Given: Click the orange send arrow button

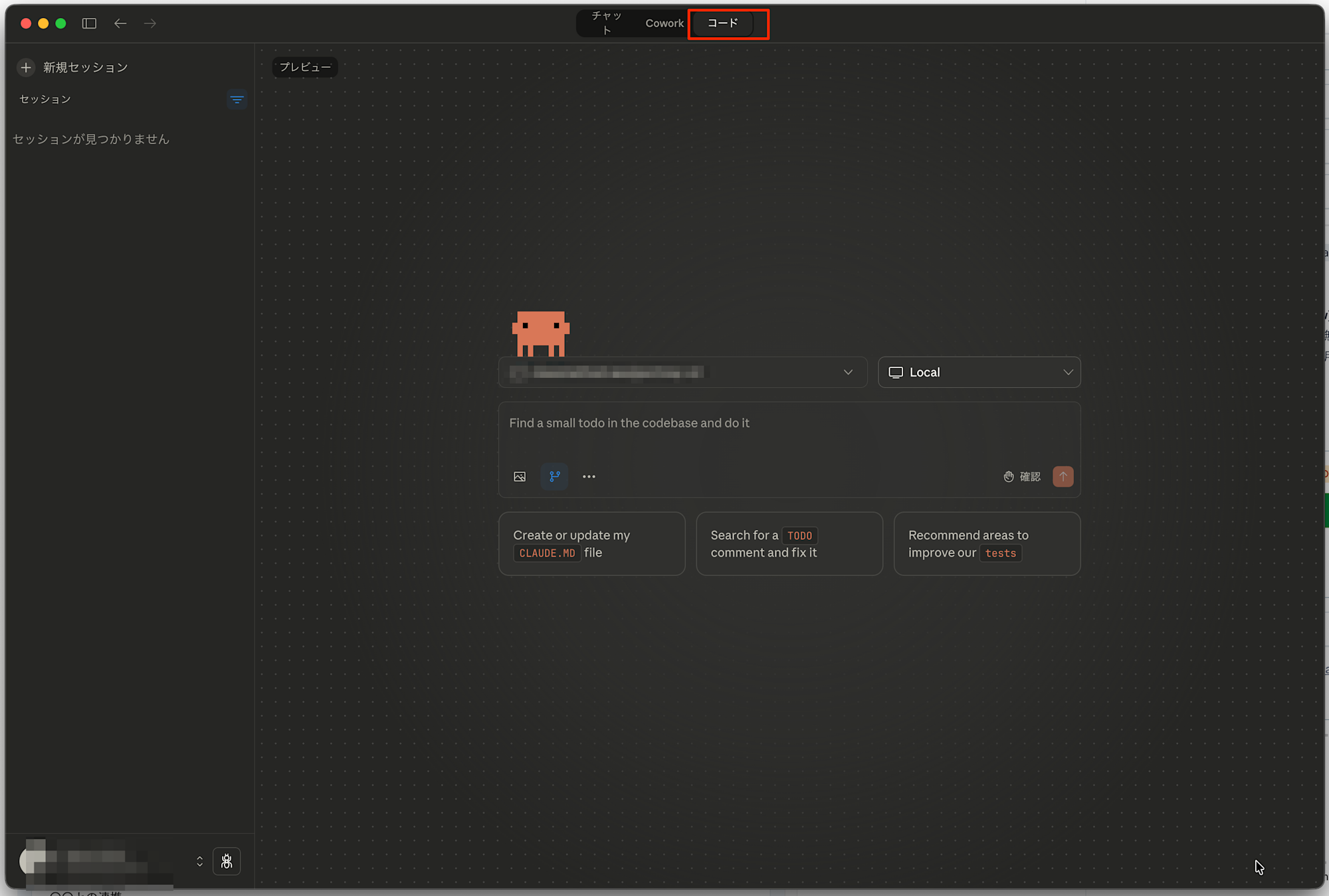Looking at the screenshot, I should click(x=1063, y=476).
